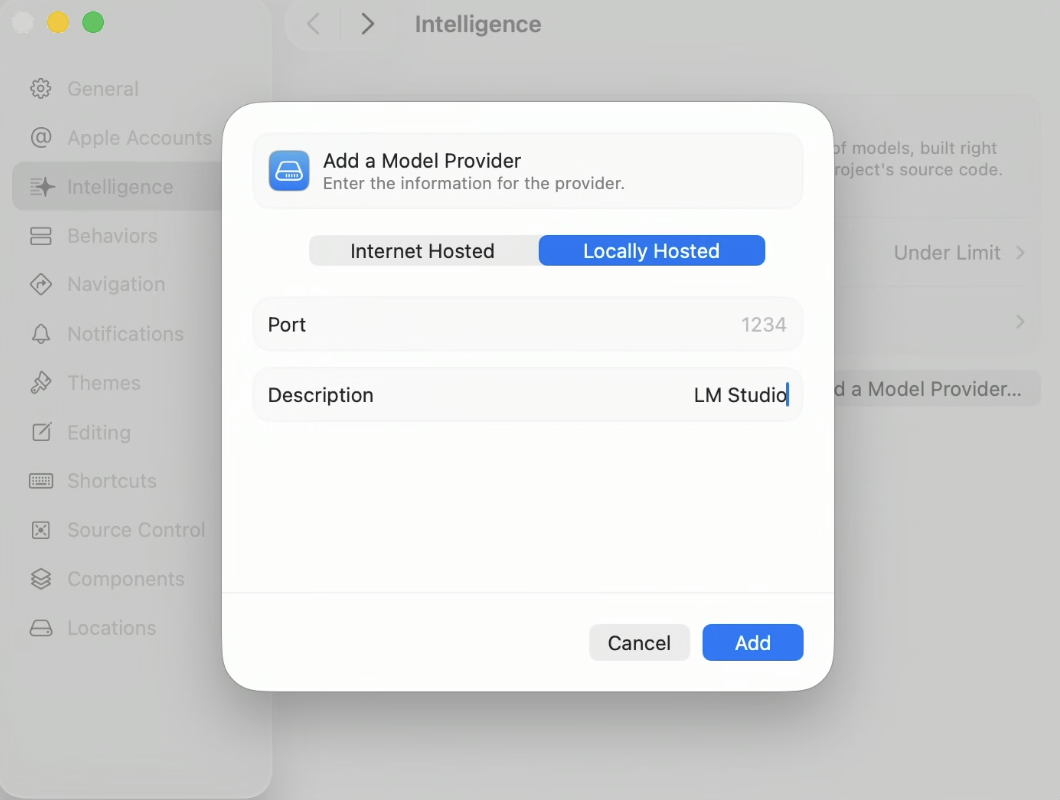
Task: Click the Editing pencil icon
Action: [x=41, y=431]
